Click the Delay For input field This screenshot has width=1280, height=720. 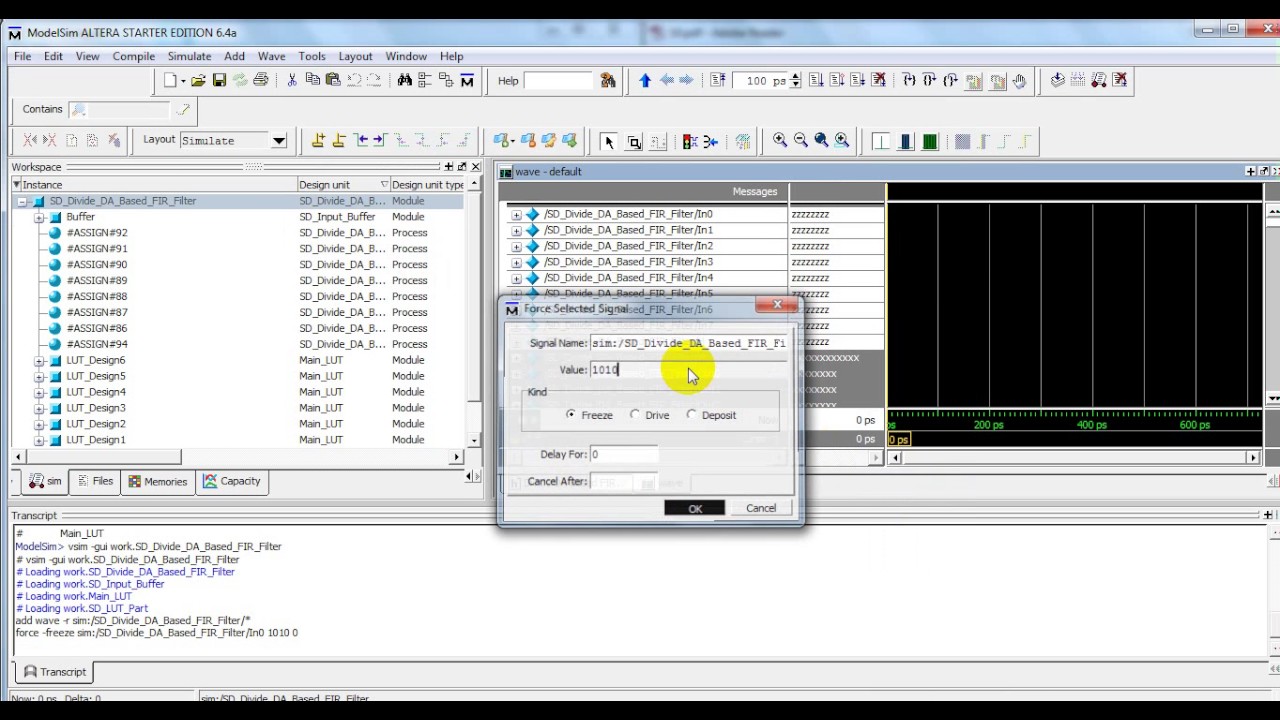tap(624, 455)
